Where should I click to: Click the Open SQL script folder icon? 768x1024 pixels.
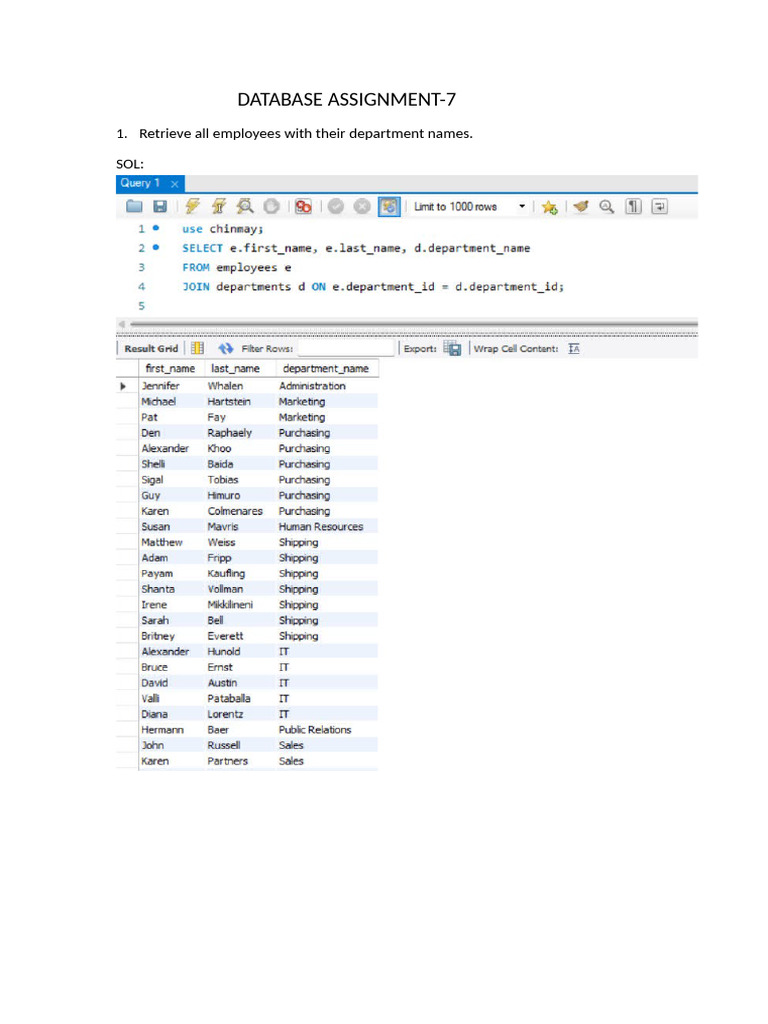coord(134,207)
